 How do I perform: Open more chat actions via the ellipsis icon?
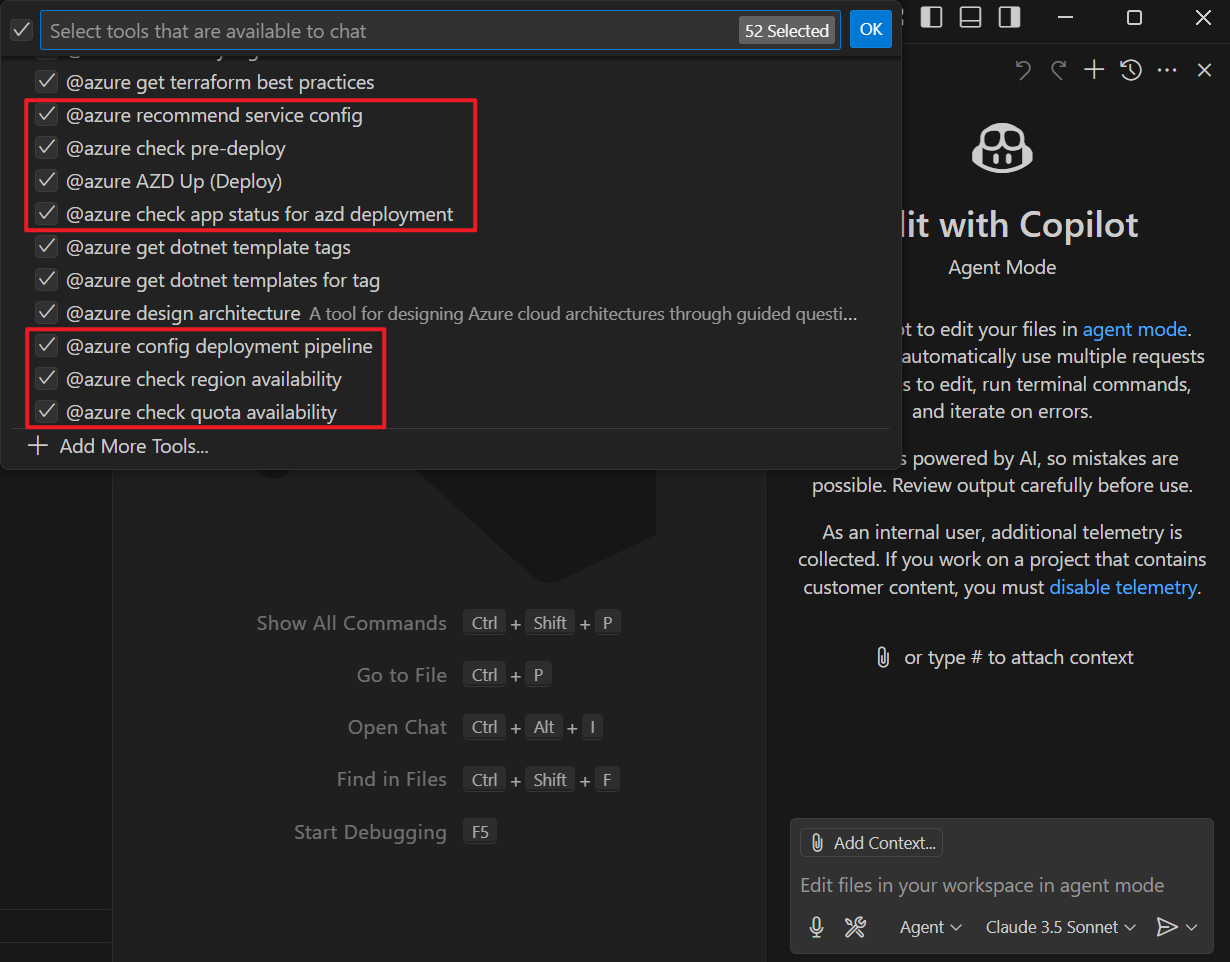click(1166, 70)
